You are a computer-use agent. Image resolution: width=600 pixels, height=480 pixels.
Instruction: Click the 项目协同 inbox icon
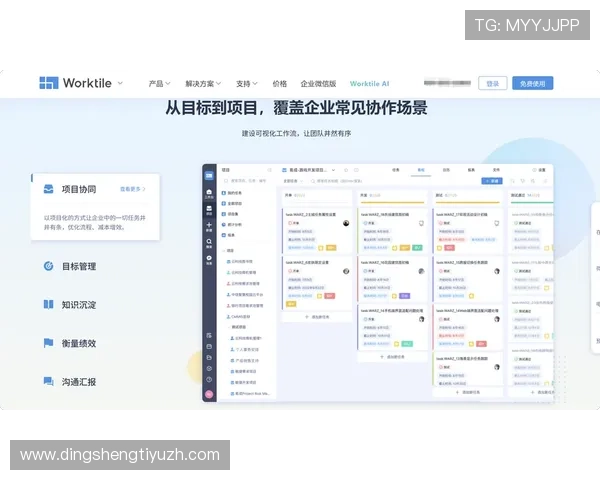pyautogui.click(x=49, y=189)
